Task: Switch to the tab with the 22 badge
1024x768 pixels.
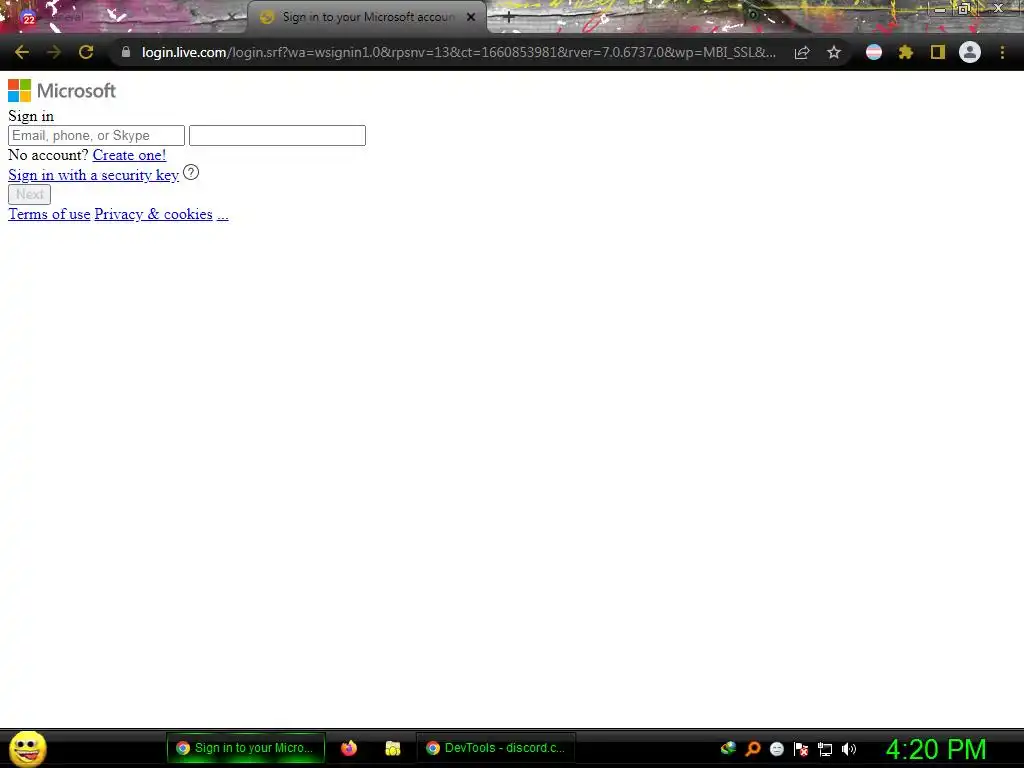Action: pyautogui.click(x=124, y=18)
